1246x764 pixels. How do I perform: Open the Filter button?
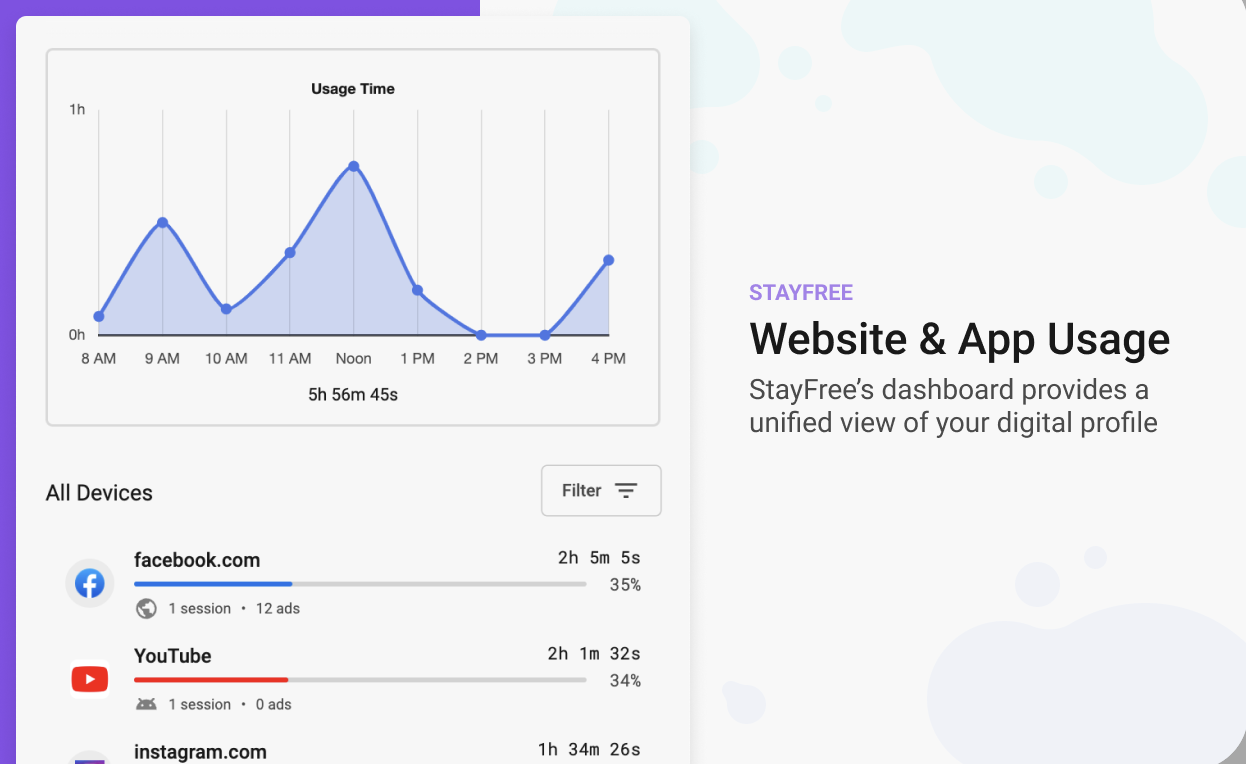click(601, 490)
